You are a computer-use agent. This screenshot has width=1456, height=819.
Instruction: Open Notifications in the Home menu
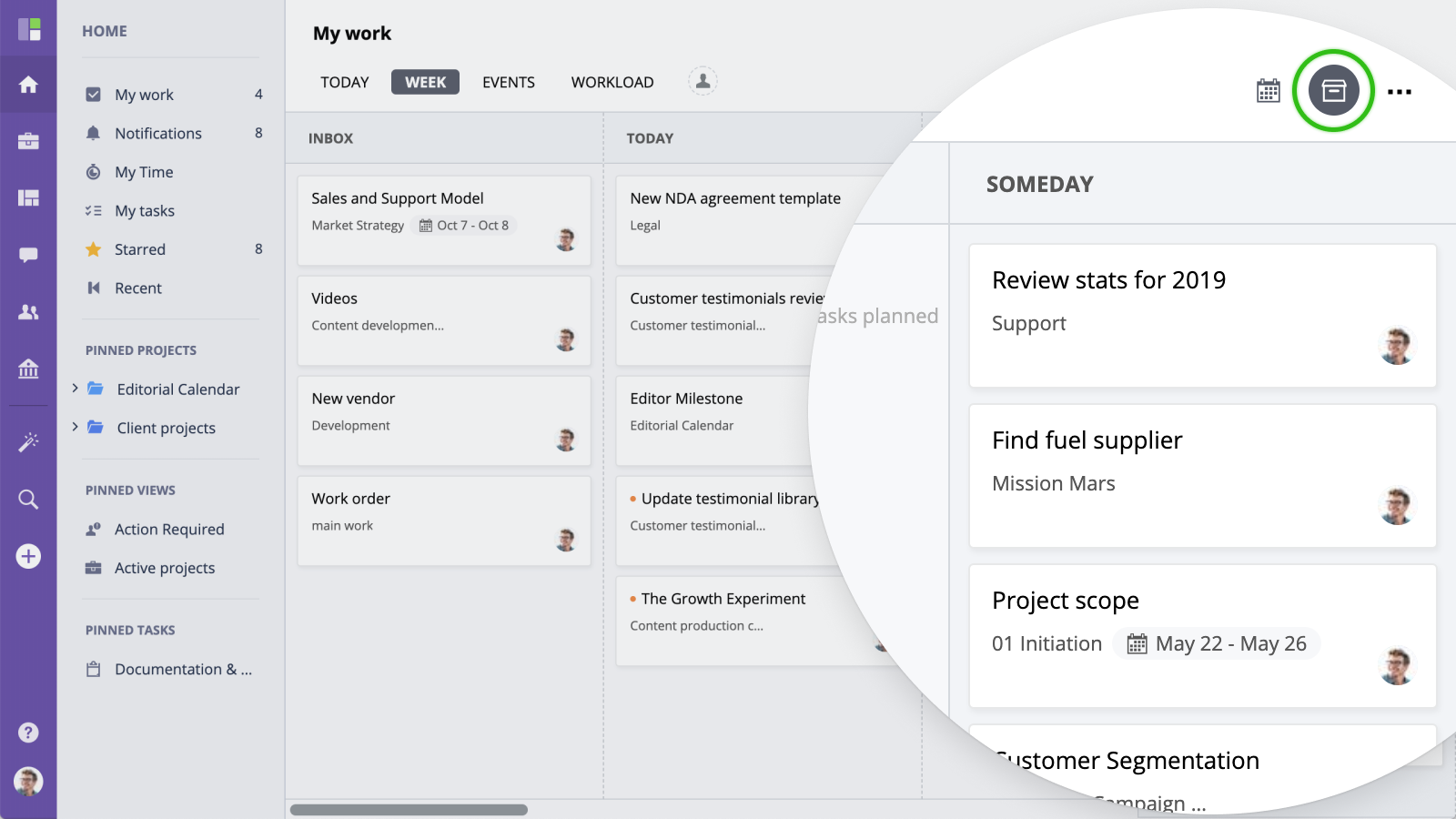158,133
